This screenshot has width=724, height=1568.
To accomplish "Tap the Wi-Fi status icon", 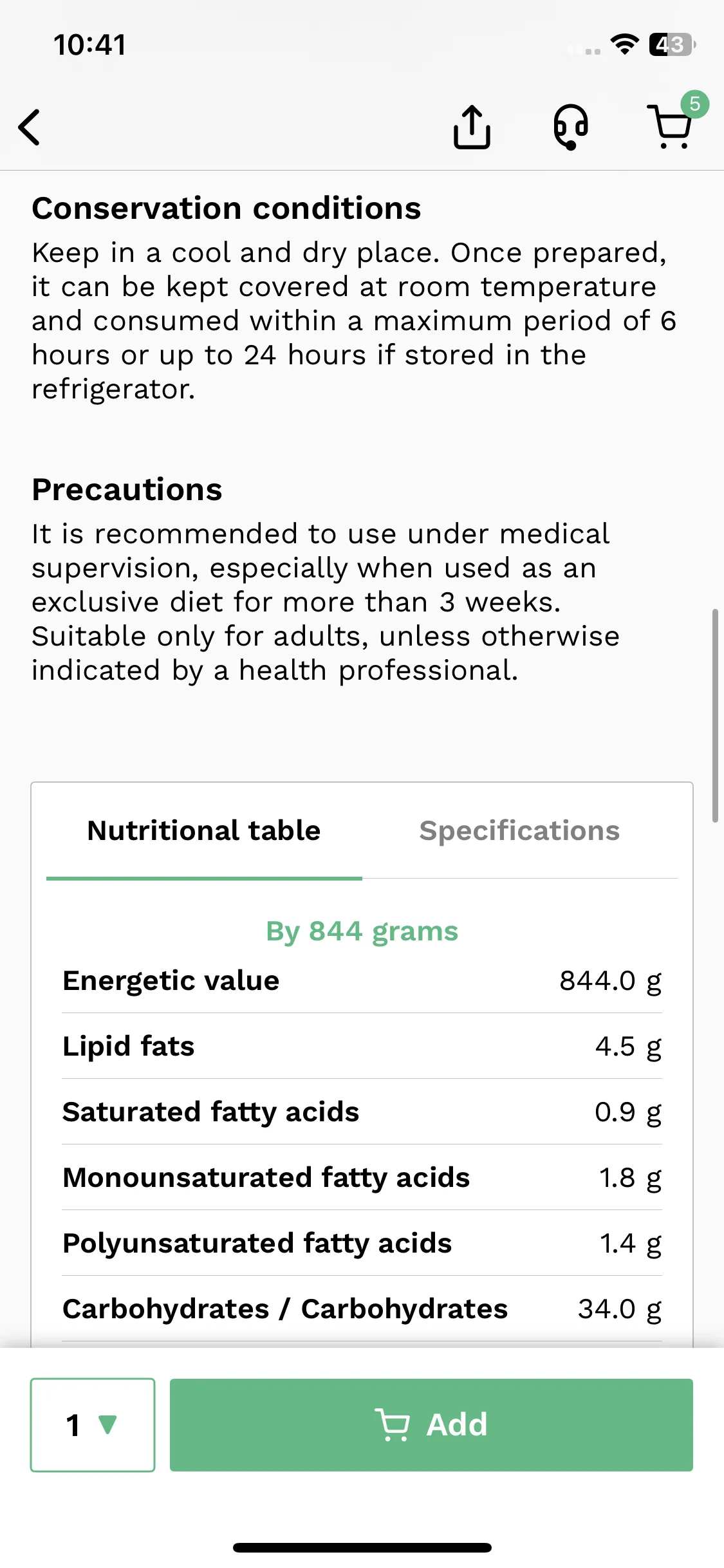I will (624, 44).
